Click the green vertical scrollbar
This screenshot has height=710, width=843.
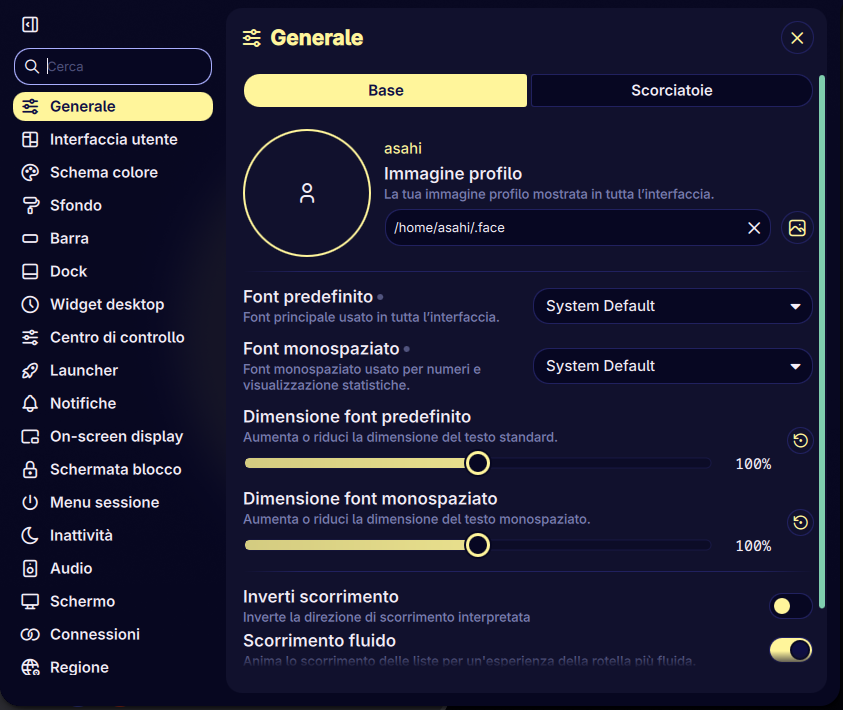click(821, 342)
